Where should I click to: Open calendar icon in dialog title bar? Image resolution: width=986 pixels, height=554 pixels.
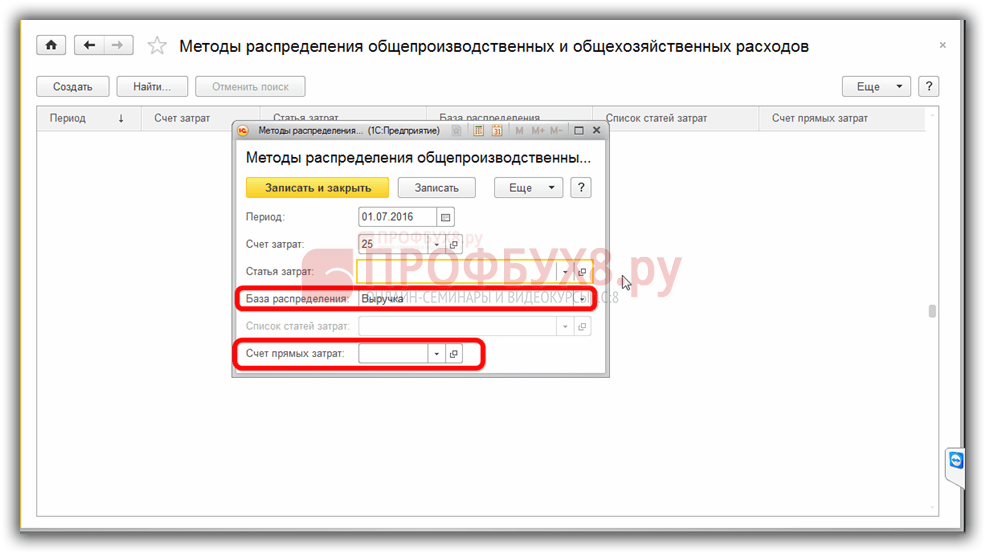pos(496,130)
